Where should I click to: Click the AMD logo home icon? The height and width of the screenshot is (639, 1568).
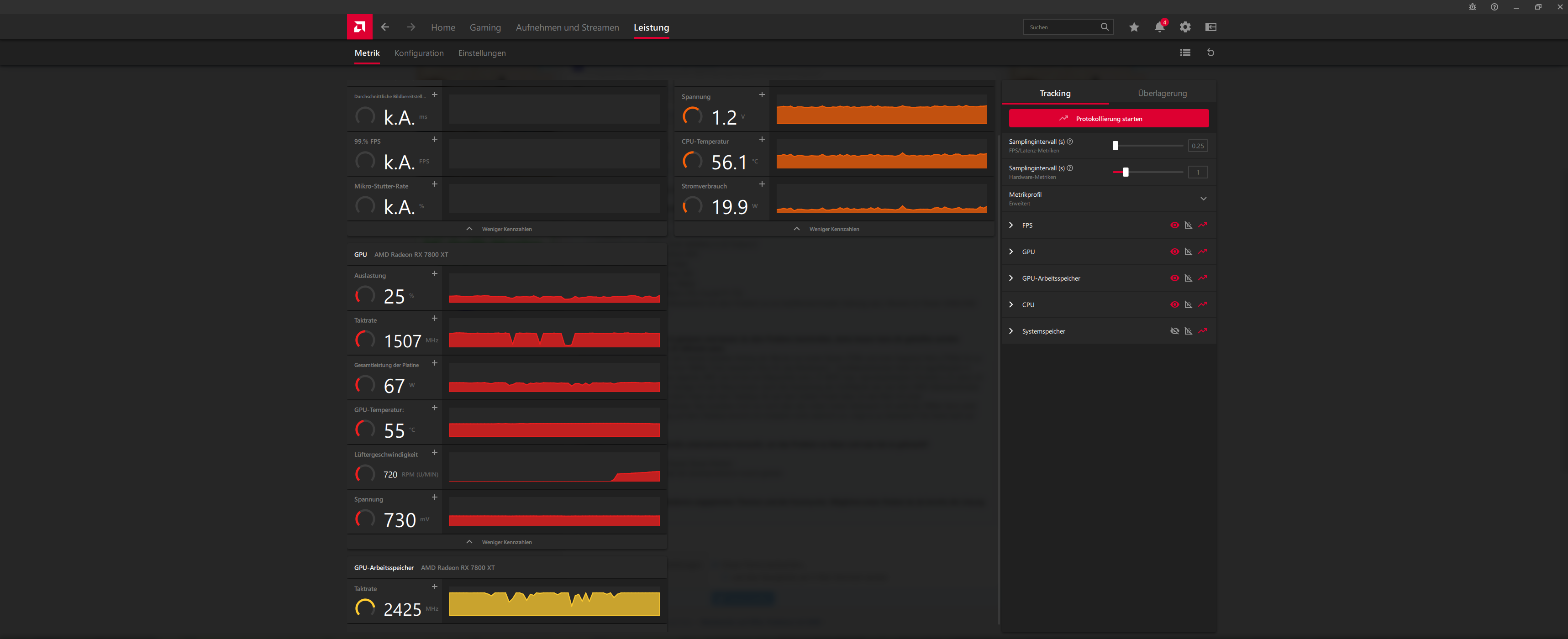coord(359,27)
